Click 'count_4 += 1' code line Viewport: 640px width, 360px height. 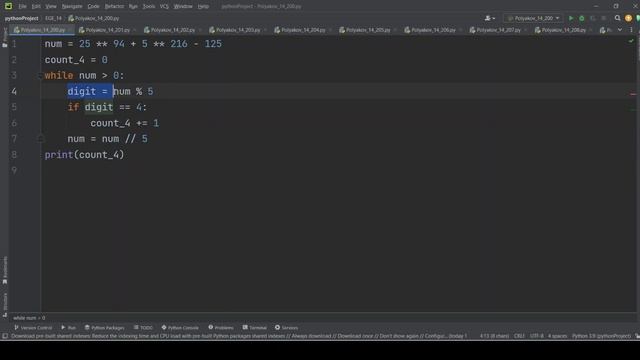(x=124, y=123)
